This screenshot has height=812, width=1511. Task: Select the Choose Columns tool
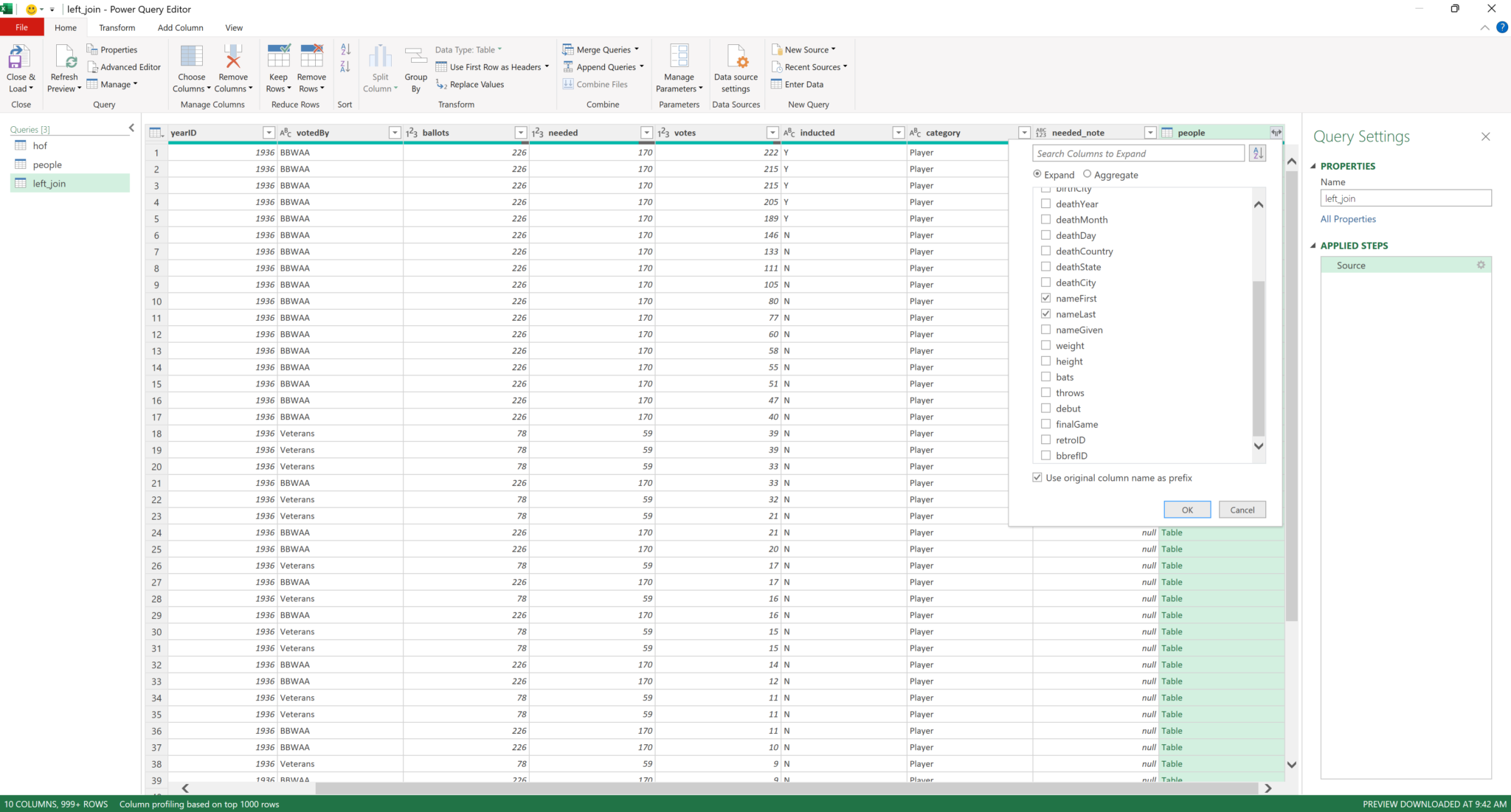[191, 66]
